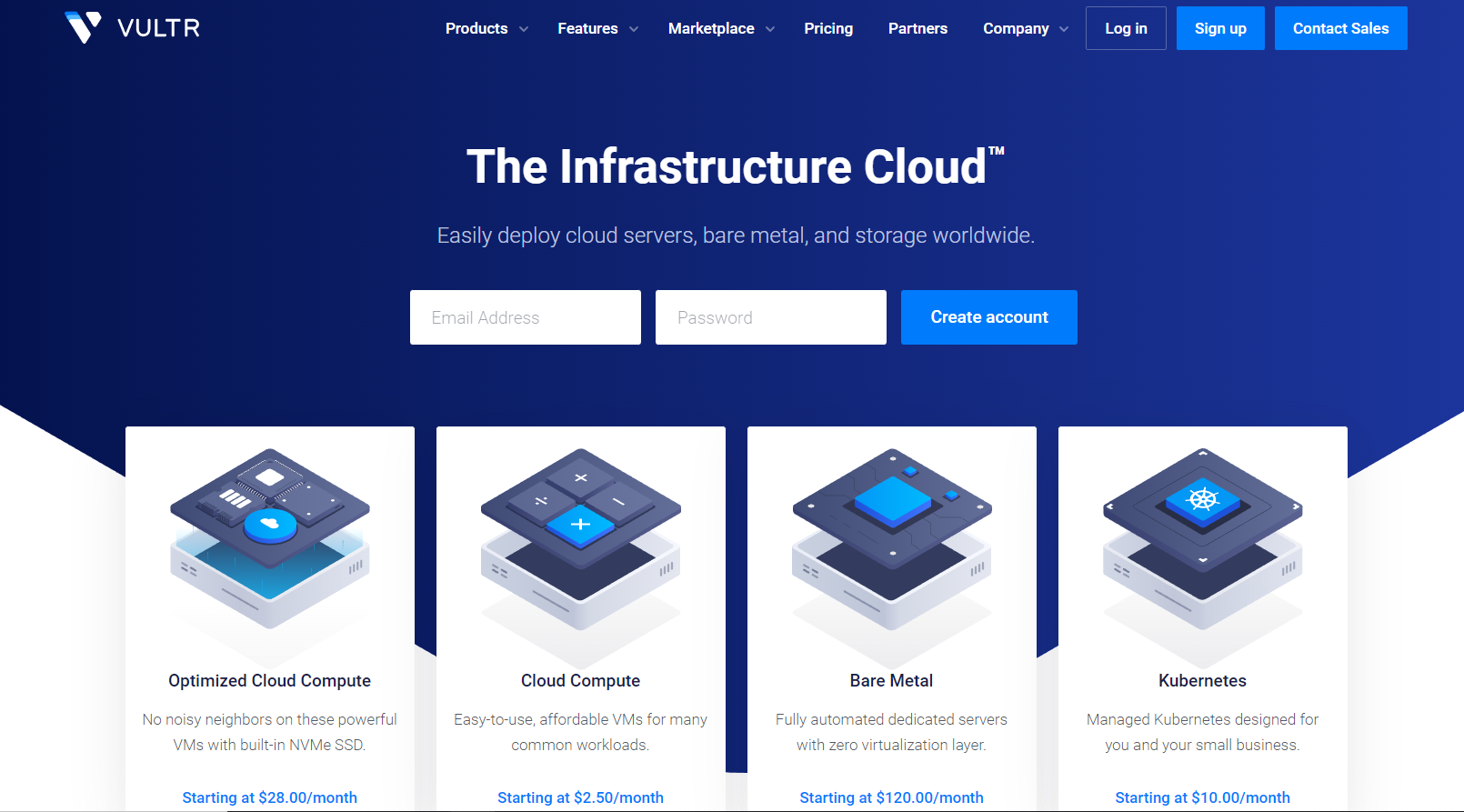Open the Optimized Cloud Compute title
The height and width of the screenshot is (812, 1464).
pyautogui.click(x=270, y=681)
